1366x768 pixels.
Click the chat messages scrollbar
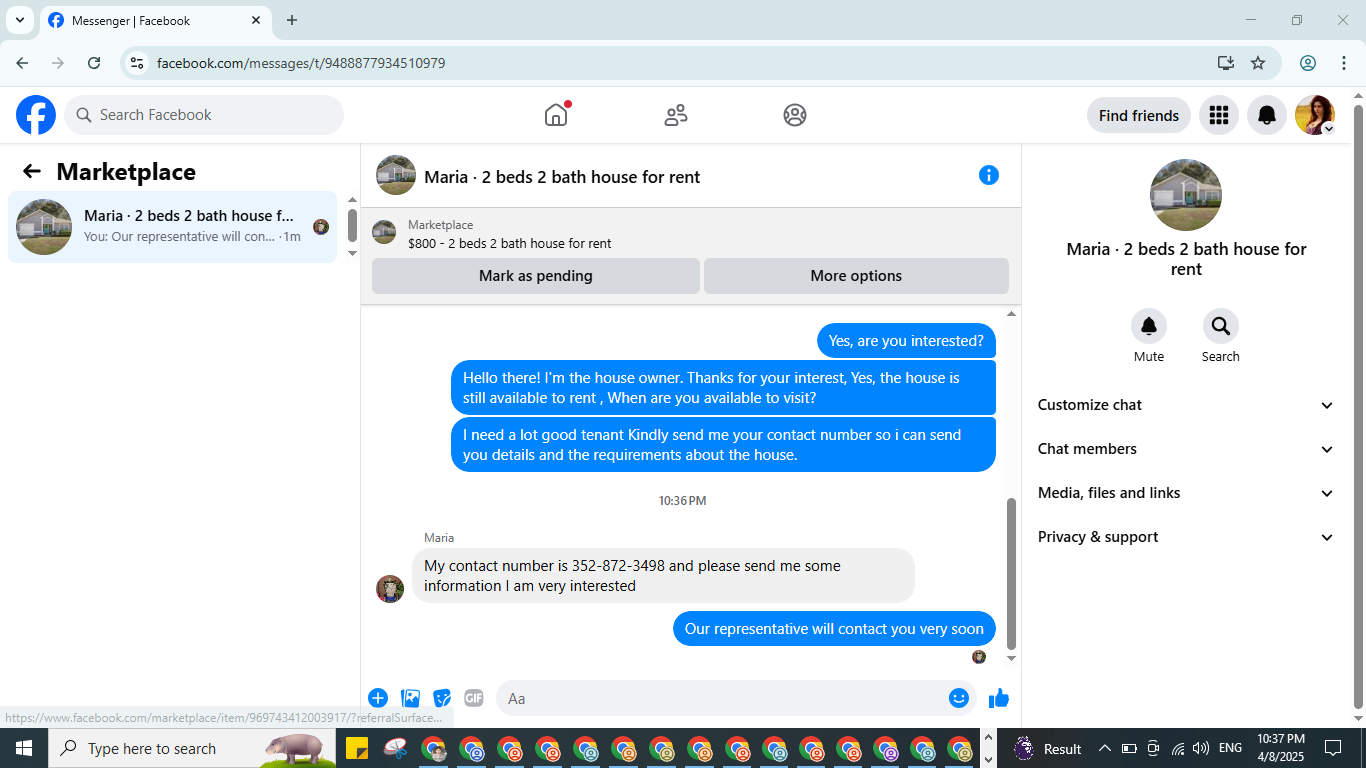click(1011, 575)
